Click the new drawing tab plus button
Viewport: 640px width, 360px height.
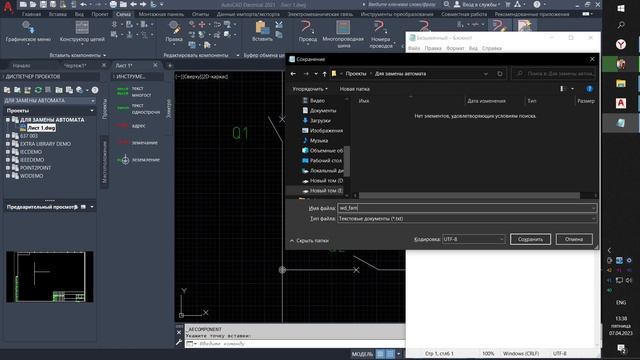(x=170, y=65)
